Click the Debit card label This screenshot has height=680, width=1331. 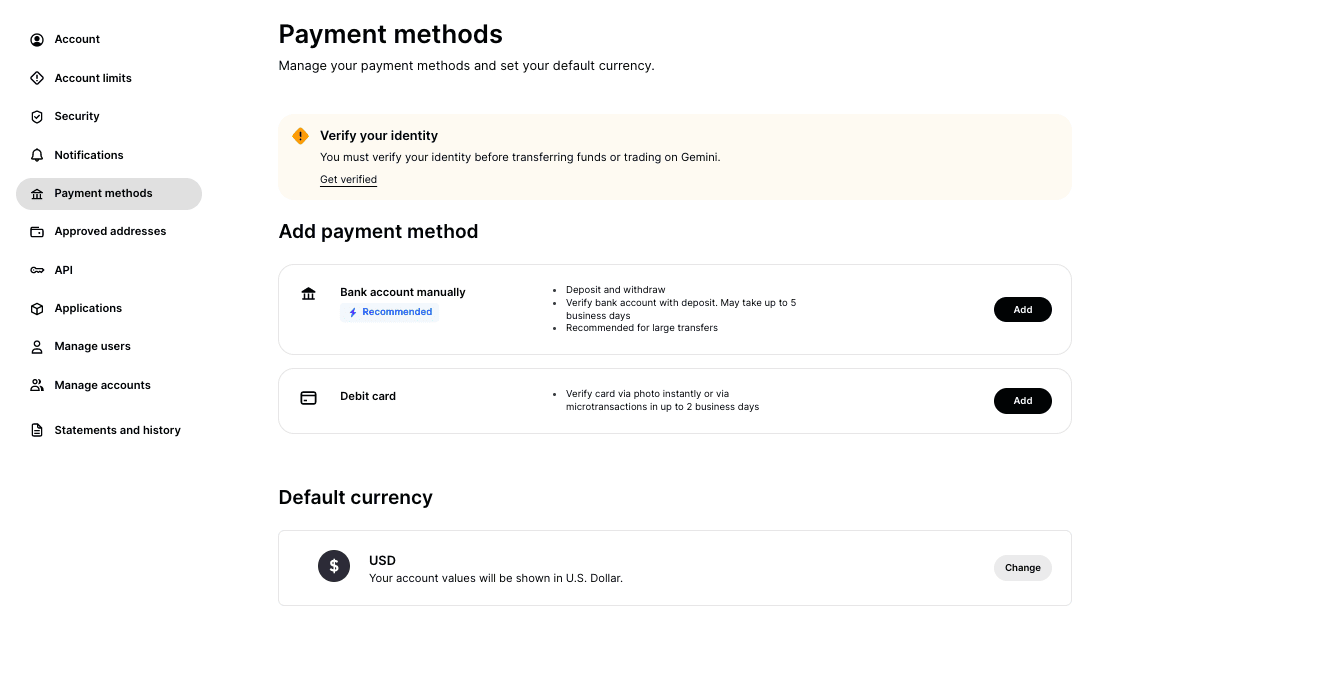point(368,397)
